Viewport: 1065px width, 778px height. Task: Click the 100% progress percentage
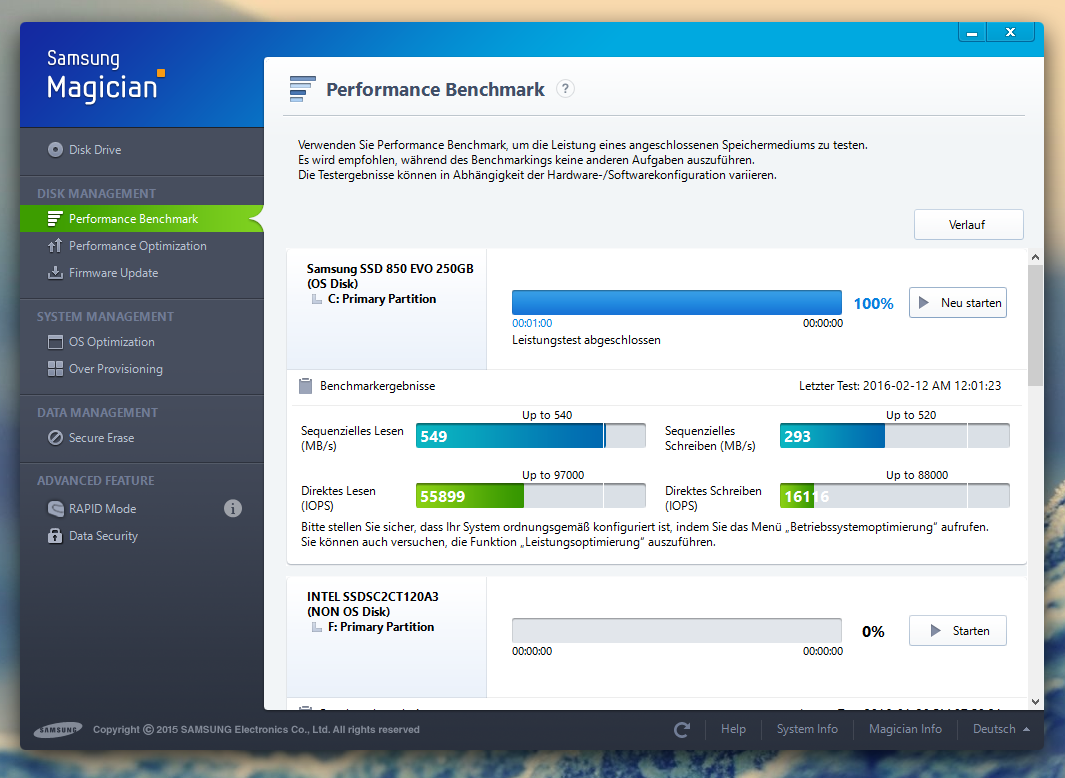[873, 304]
